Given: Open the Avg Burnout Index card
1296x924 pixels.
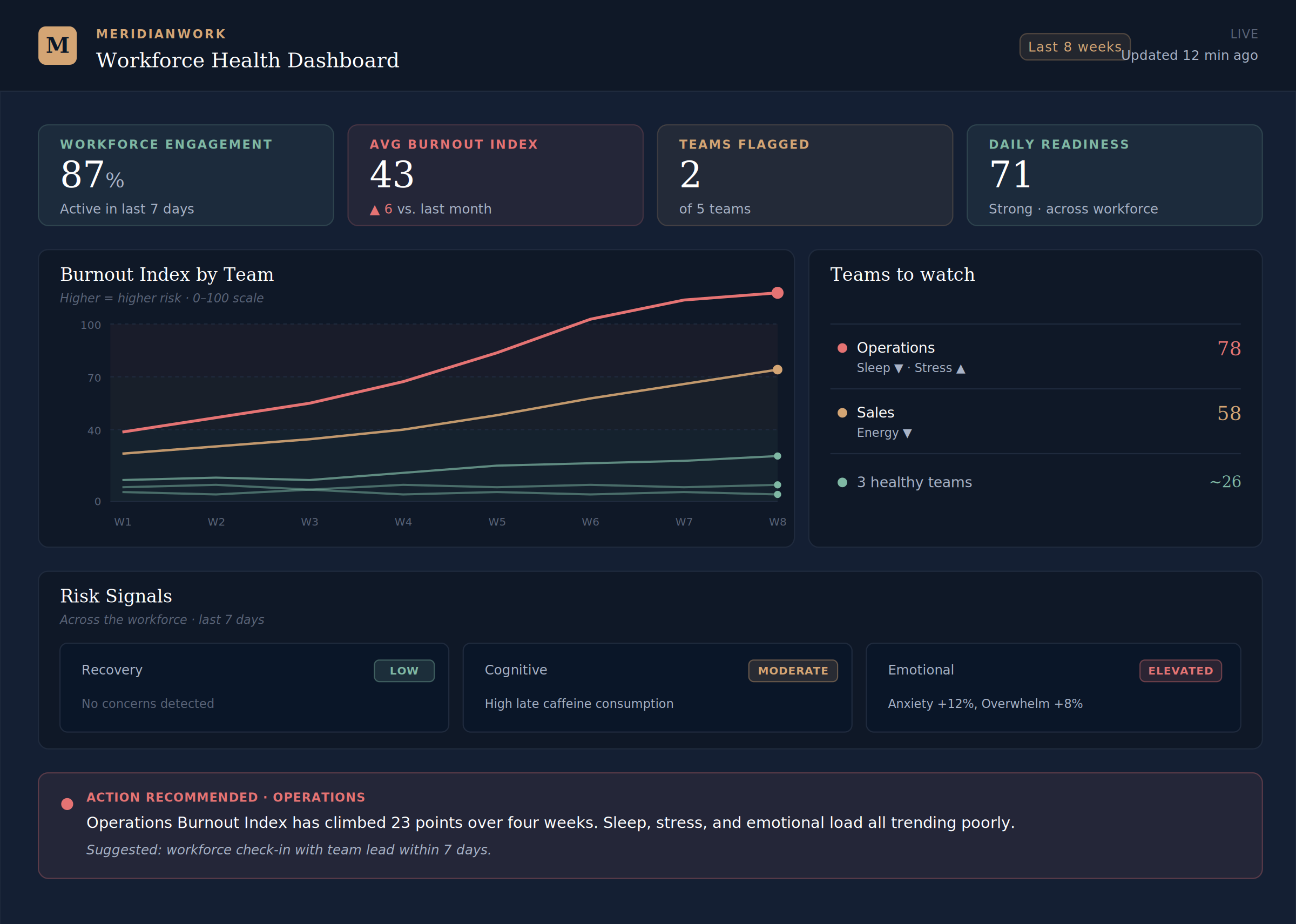Looking at the screenshot, I should (x=496, y=175).
